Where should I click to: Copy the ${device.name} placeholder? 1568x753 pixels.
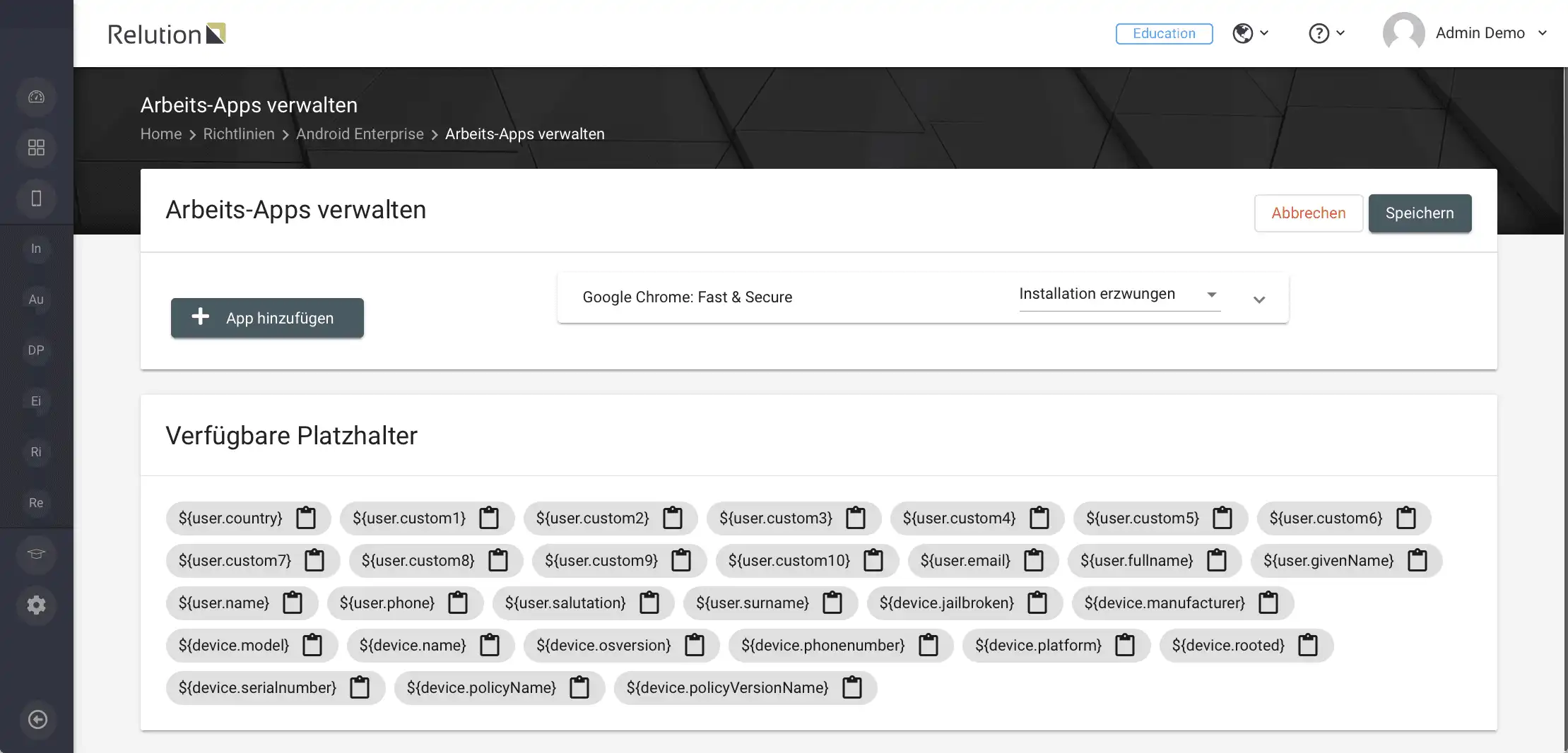[x=490, y=645]
